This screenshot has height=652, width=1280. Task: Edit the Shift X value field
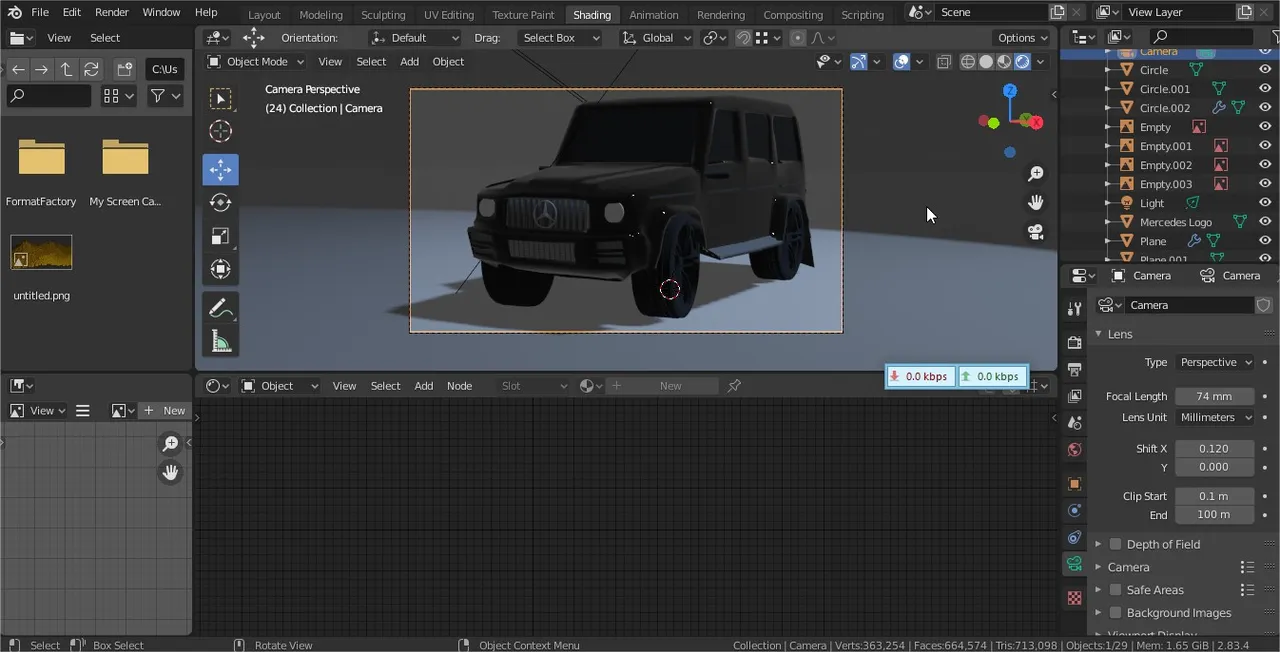pyautogui.click(x=1214, y=448)
